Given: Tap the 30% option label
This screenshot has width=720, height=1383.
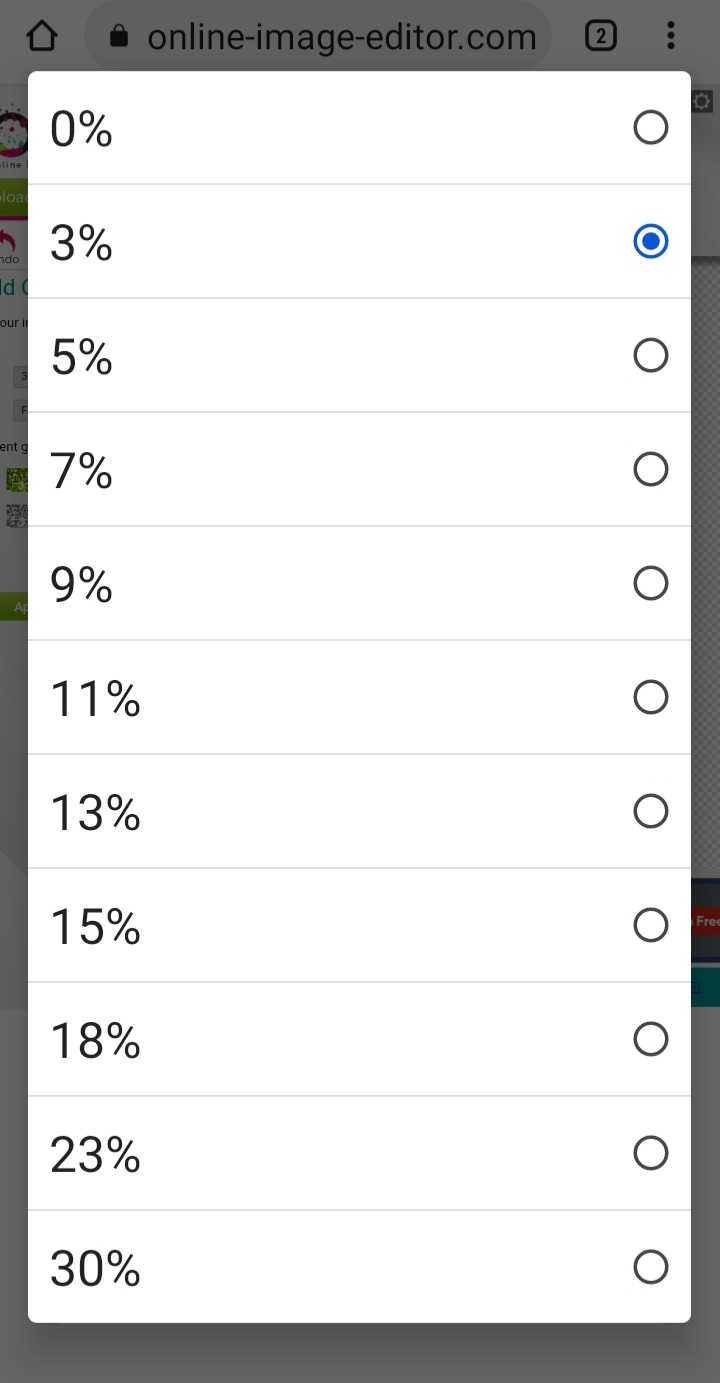Looking at the screenshot, I should pos(95,1269).
